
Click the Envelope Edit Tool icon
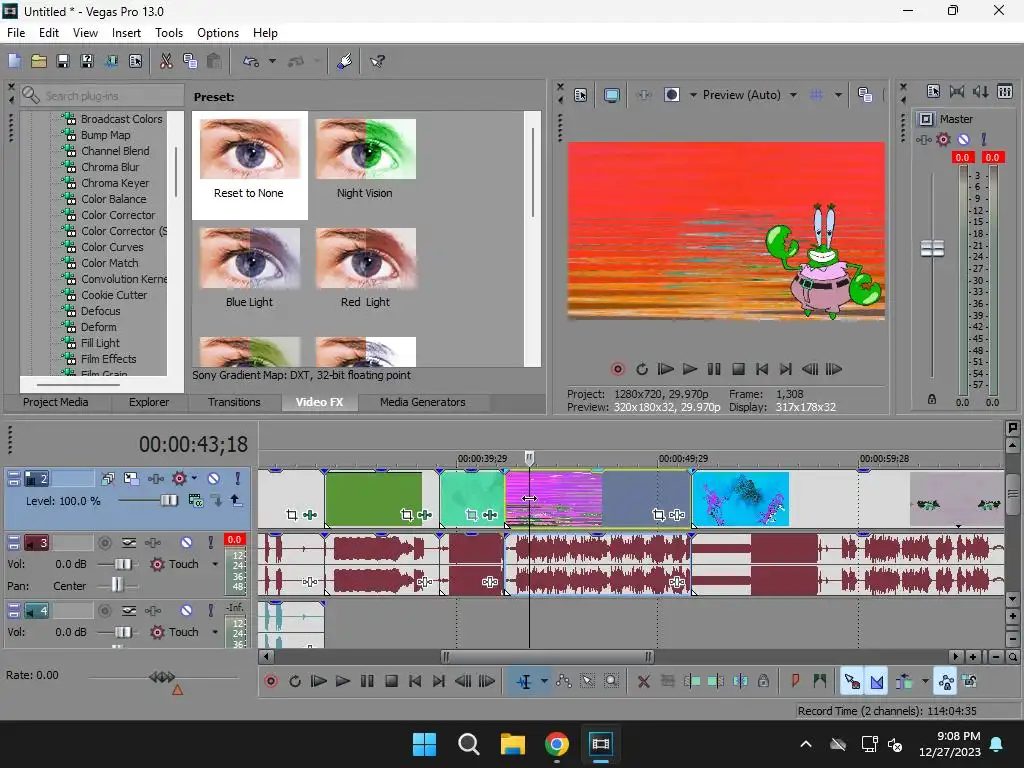[564, 682]
